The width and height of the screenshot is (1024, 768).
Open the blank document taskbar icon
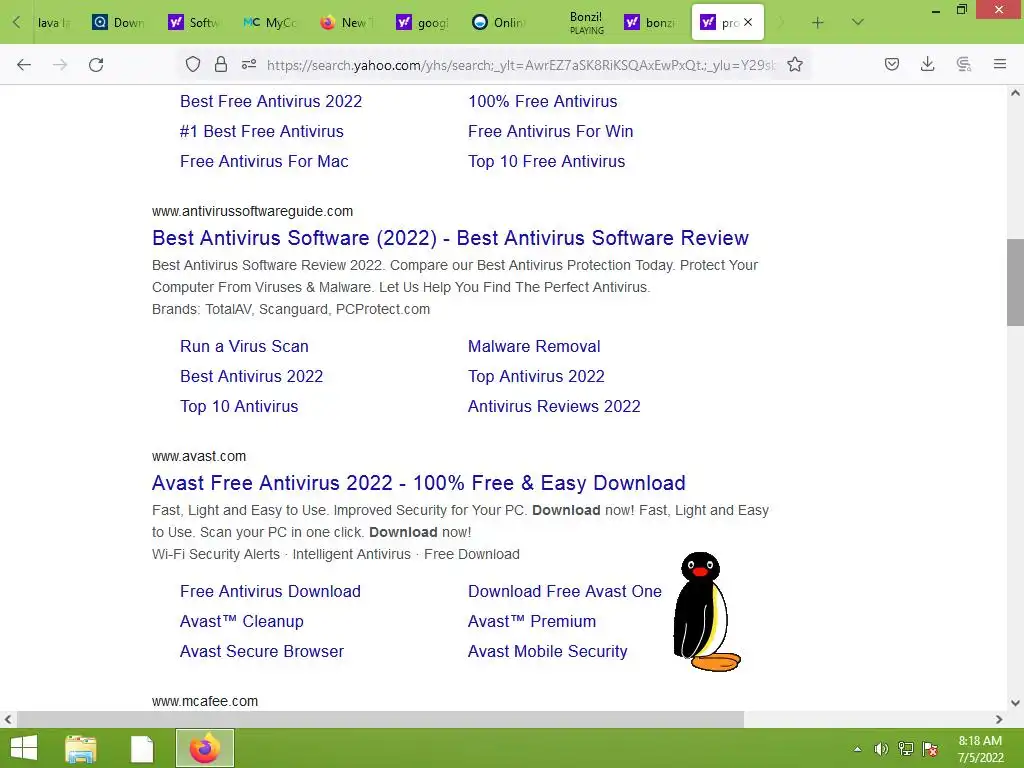(142, 748)
